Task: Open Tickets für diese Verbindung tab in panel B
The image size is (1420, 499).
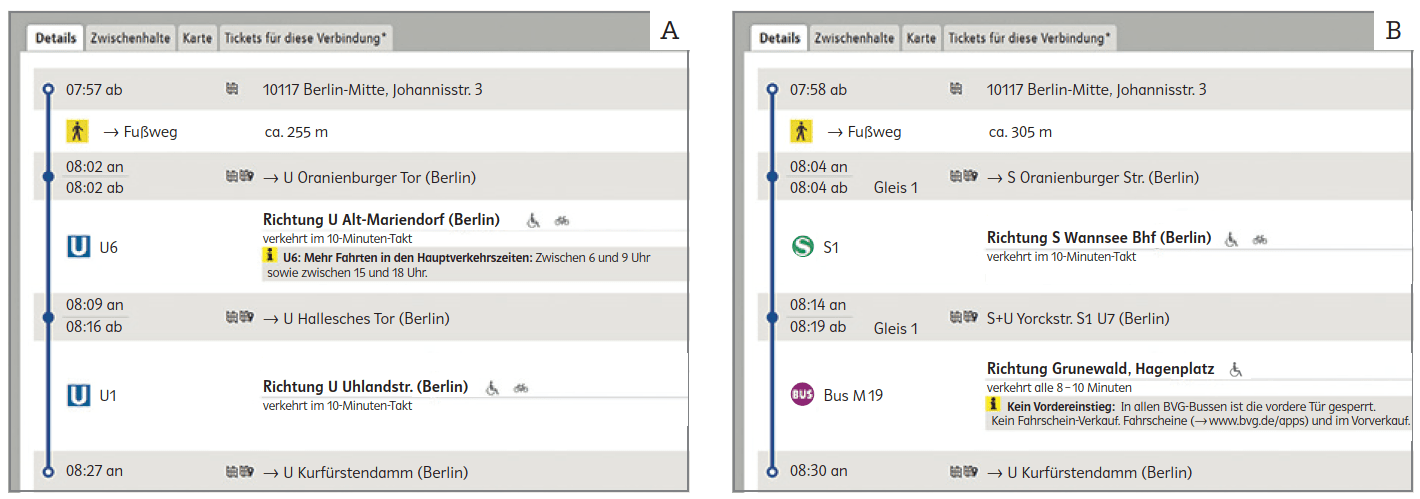Action: click(1029, 39)
